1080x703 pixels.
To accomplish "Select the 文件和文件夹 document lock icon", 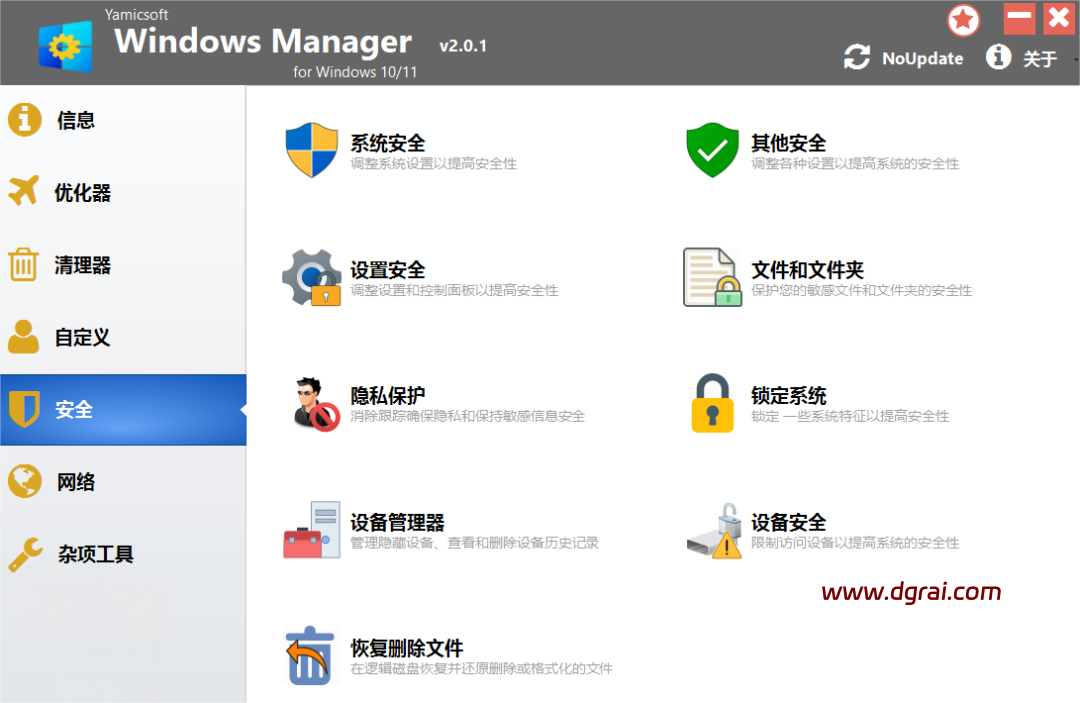I will [712, 277].
